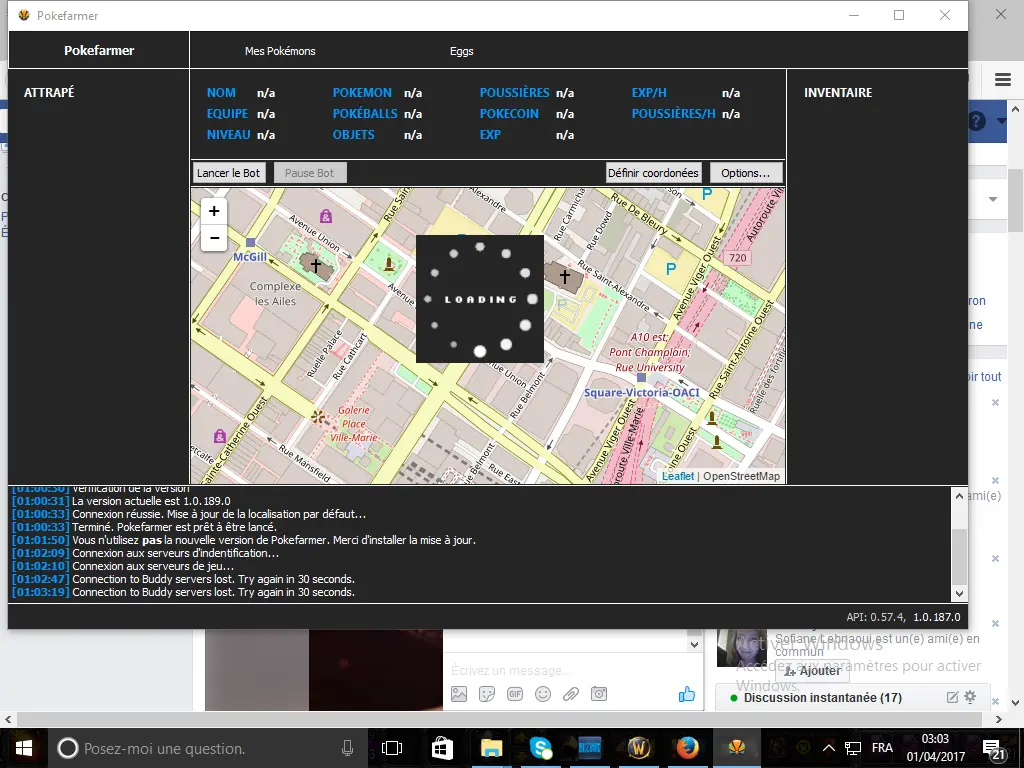Click the POUSSIÈRES/H stat label
The height and width of the screenshot is (768, 1024).
click(x=673, y=114)
